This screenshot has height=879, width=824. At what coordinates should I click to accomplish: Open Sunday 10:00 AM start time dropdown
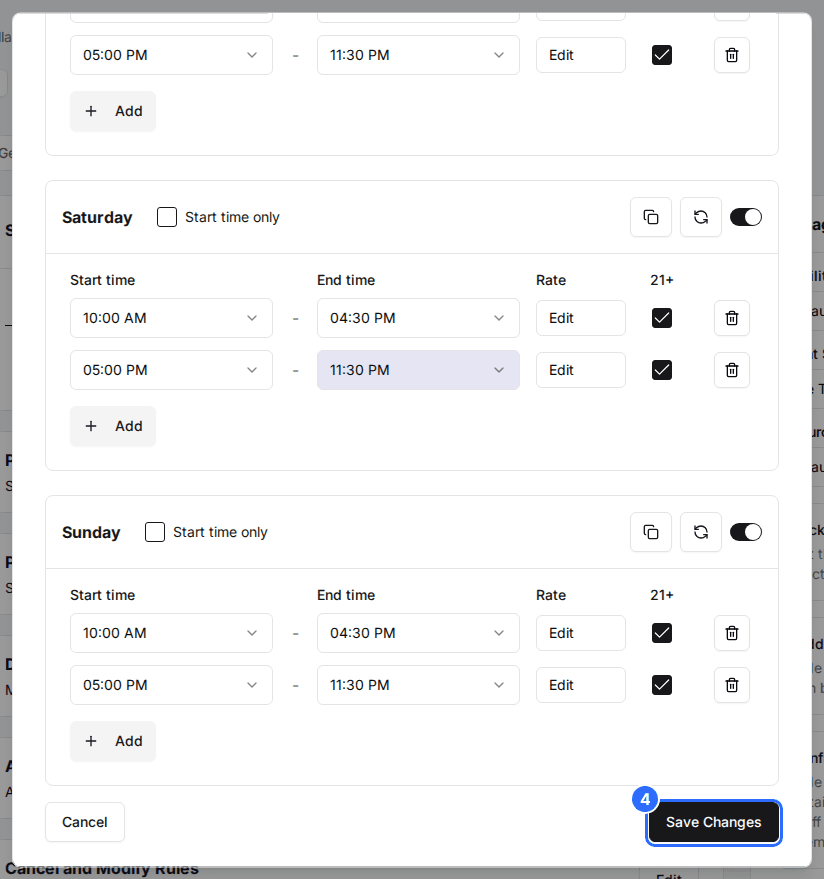tap(171, 633)
